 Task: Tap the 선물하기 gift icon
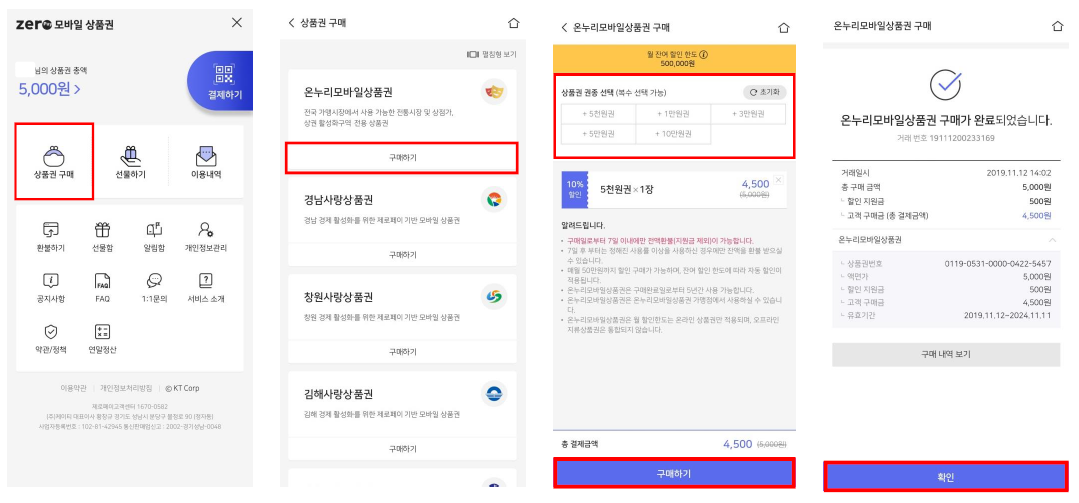130,156
